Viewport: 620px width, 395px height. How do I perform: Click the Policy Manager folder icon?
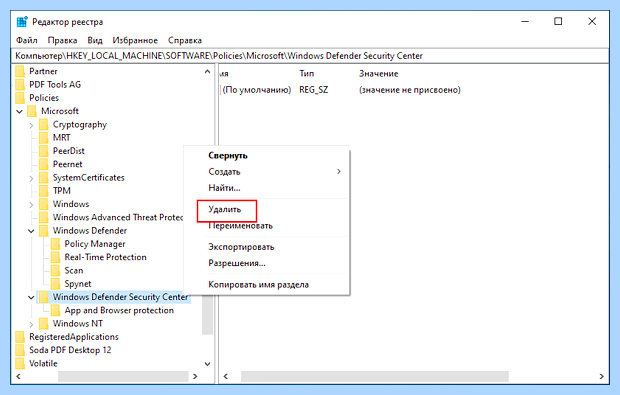(x=55, y=244)
